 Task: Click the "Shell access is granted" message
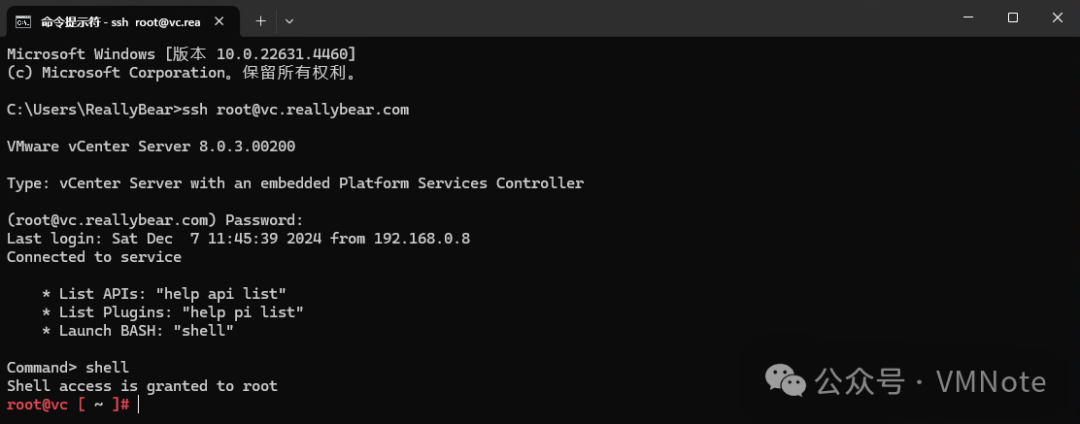(141, 386)
